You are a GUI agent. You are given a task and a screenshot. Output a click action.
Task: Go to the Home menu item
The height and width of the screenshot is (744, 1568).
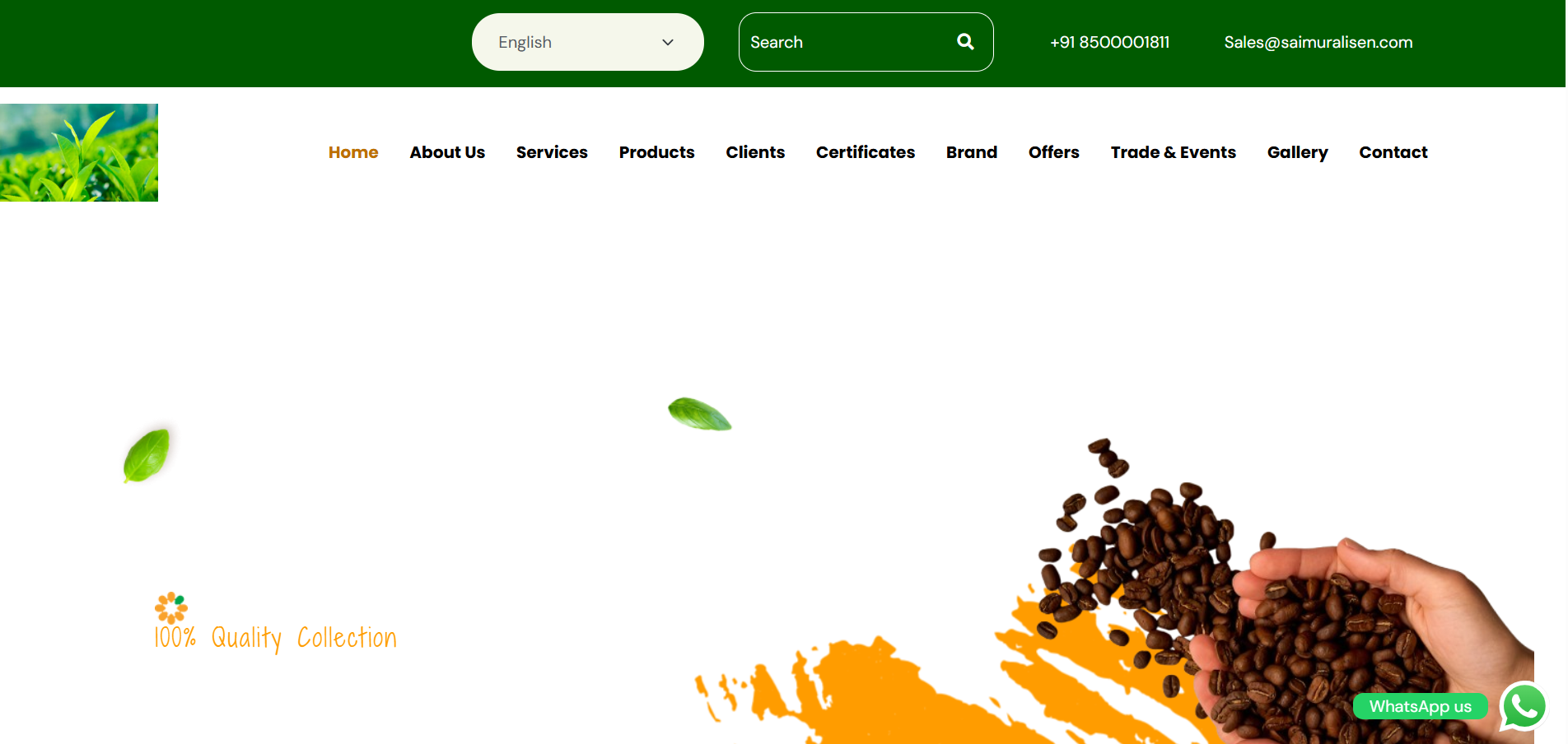(353, 152)
